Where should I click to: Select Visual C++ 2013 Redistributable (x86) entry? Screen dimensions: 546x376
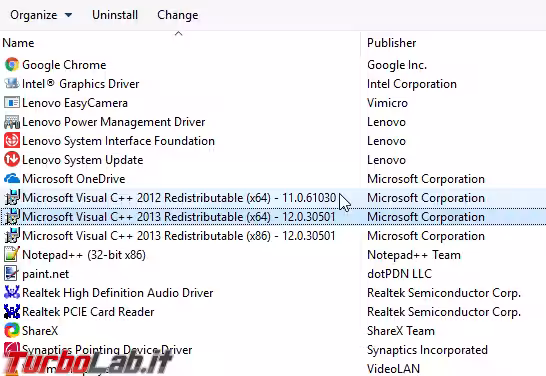179,235
